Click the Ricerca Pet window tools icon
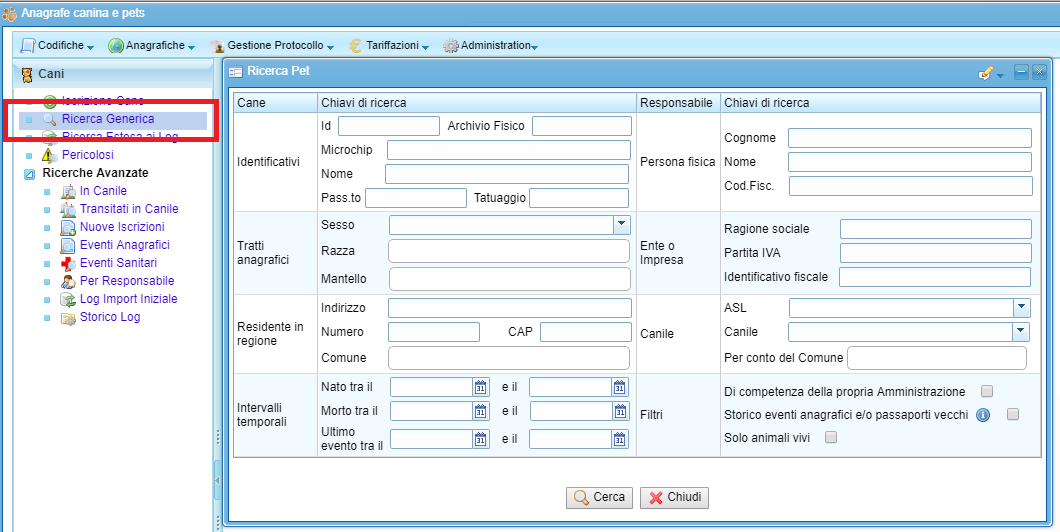This screenshot has width=1060, height=532. click(x=986, y=72)
